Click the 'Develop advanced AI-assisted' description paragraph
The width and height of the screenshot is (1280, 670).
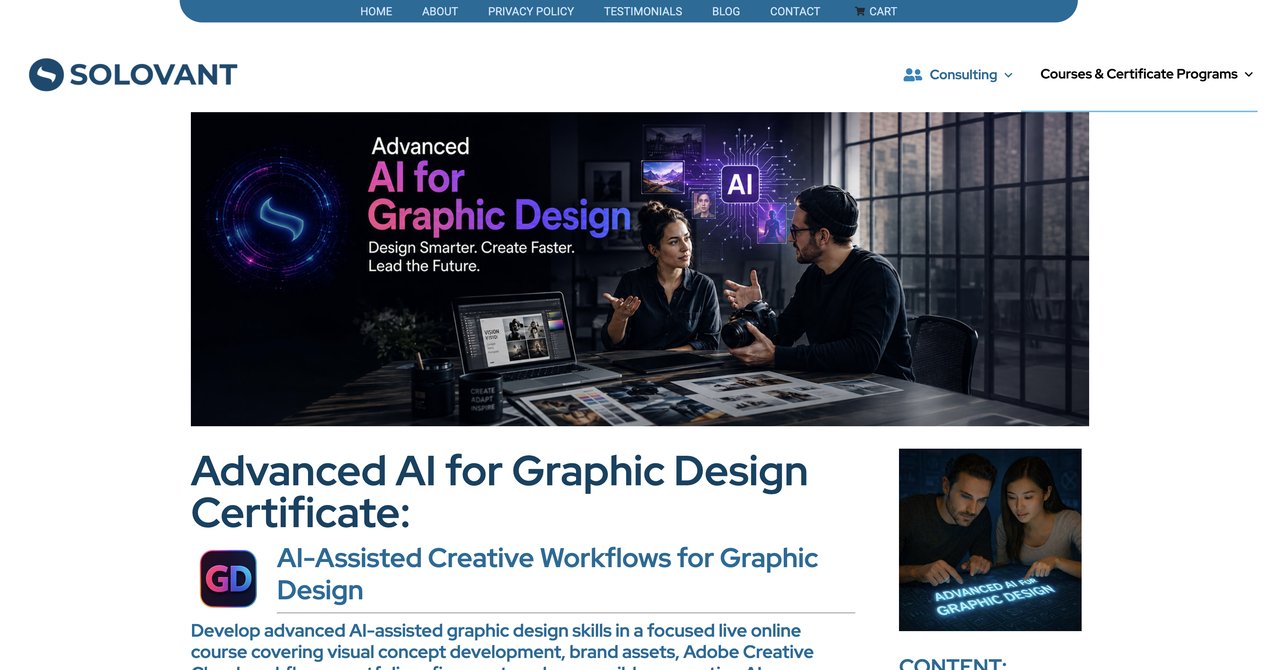[x=502, y=645]
